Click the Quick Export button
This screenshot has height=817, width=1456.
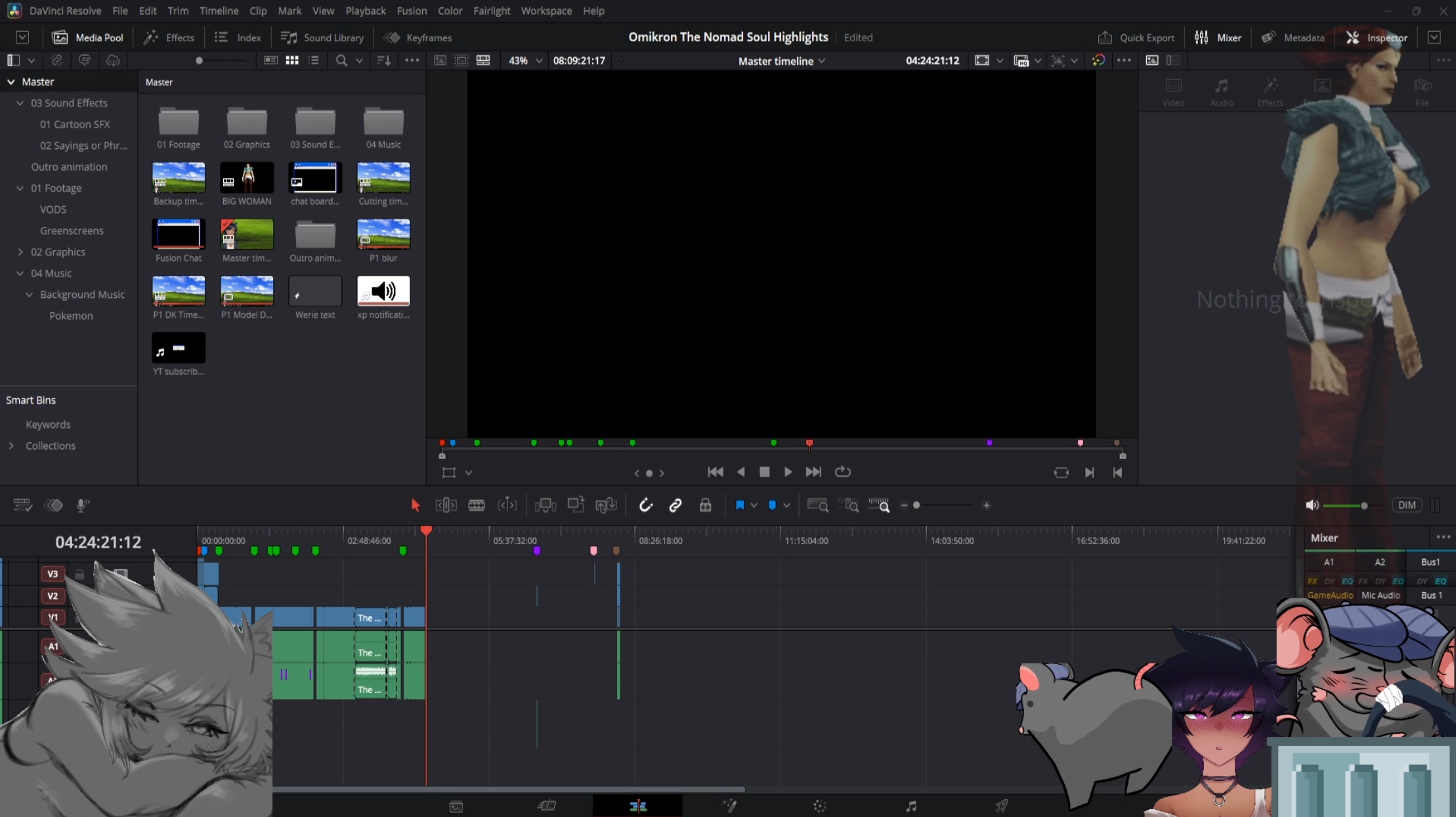tap(1136, 37)
